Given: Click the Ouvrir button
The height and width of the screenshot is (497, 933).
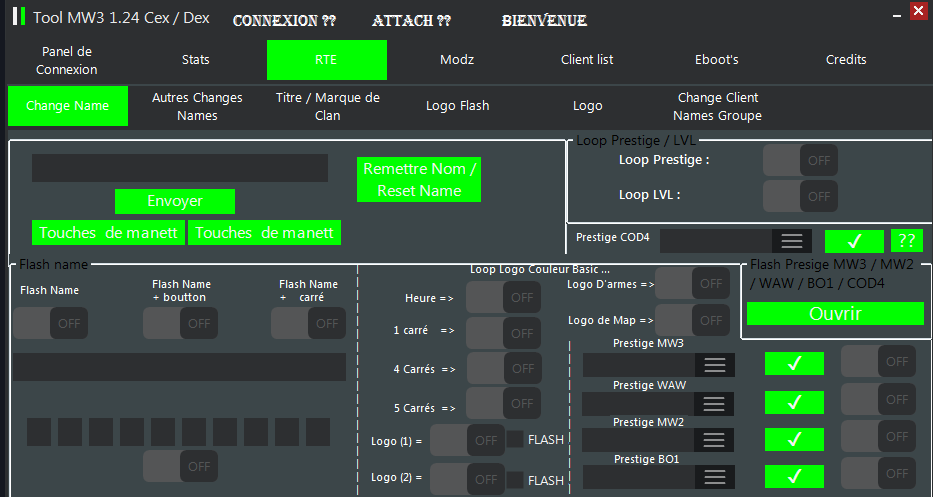Looking at the screenshot, I should click(835, 314).
